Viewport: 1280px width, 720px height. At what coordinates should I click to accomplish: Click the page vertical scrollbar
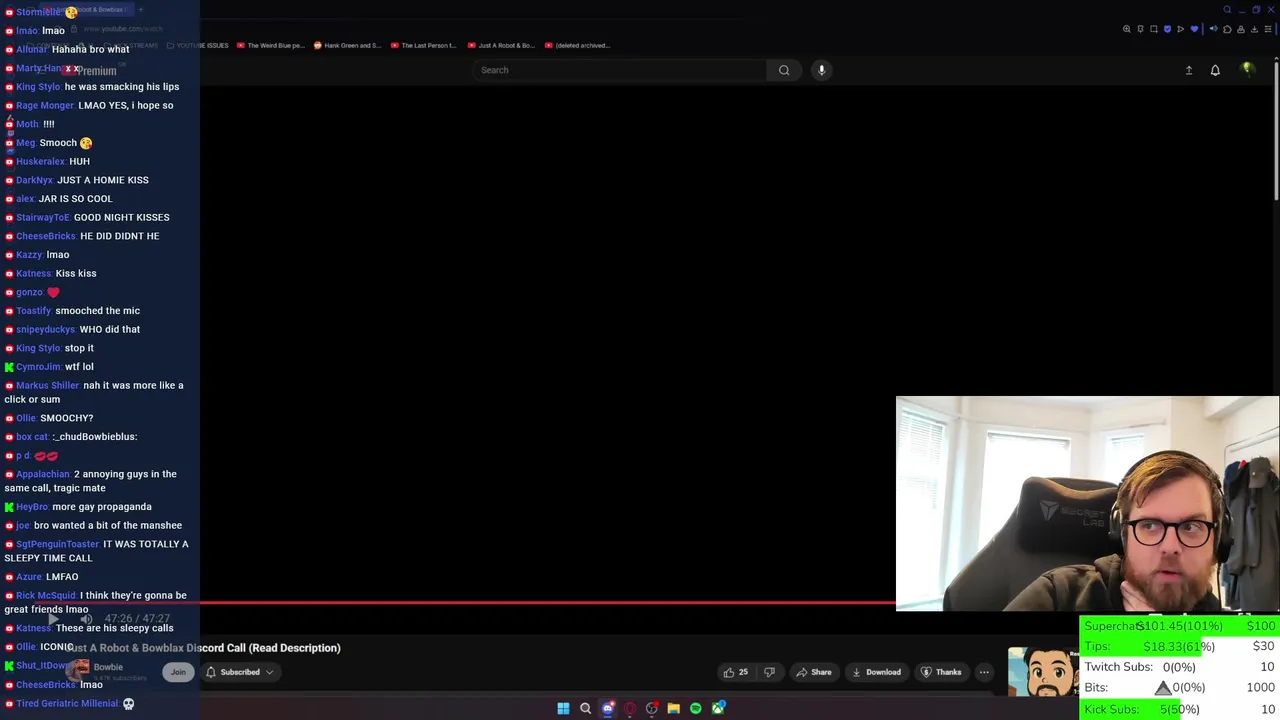tap(1276, 130)
